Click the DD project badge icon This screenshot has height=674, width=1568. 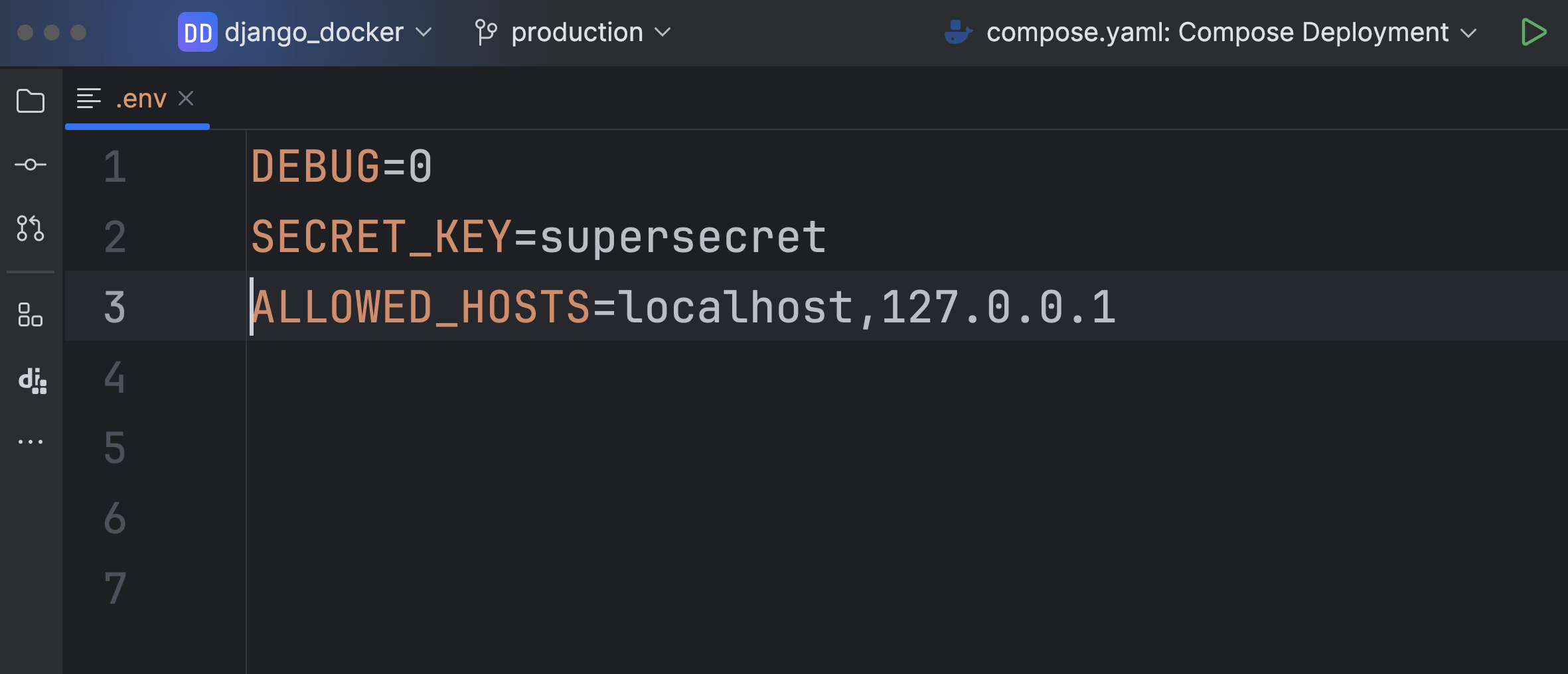point(197,33)
